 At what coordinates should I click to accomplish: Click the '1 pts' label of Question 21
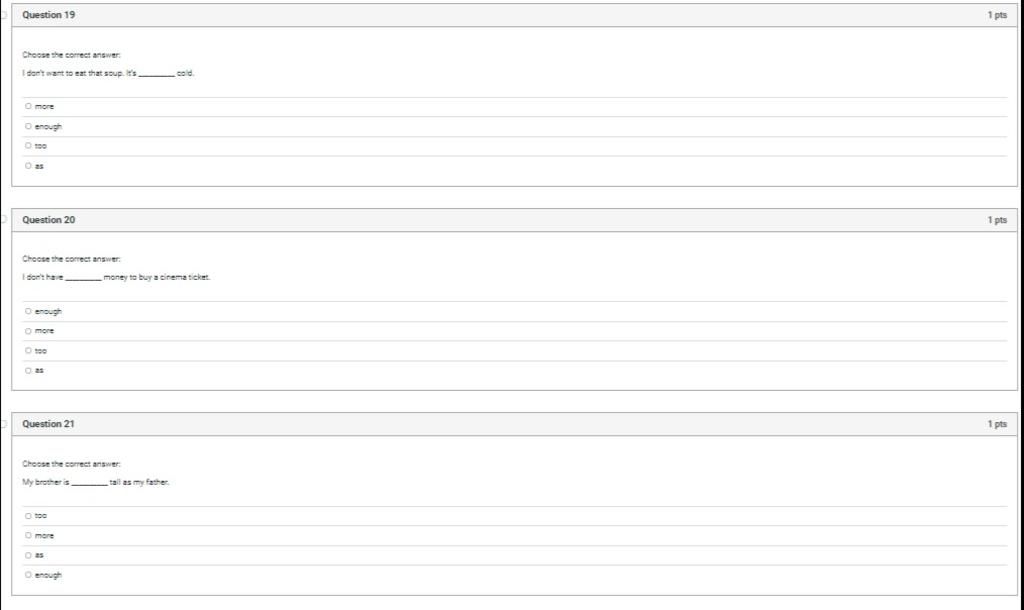[997, 424]
